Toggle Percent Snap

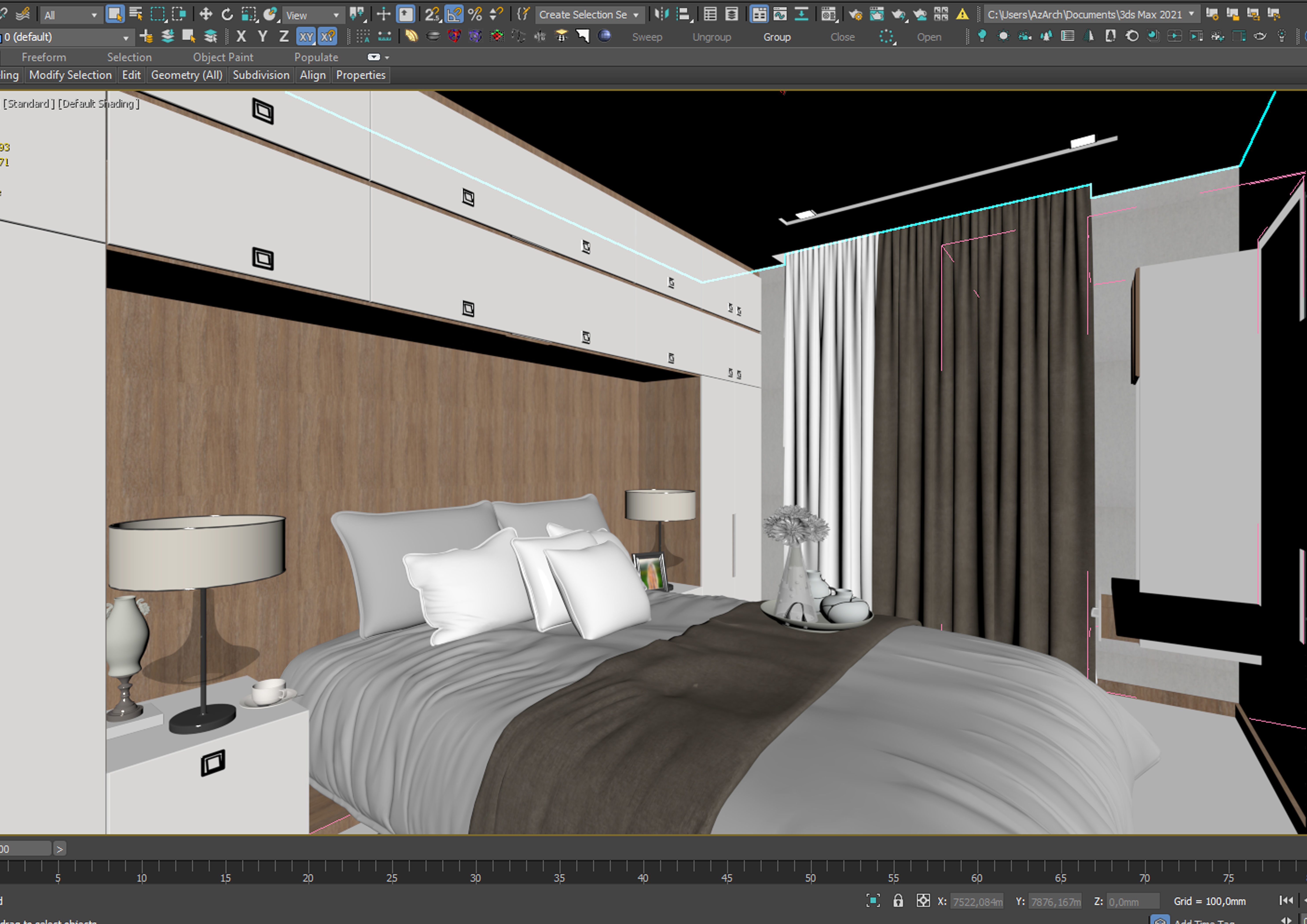pyautogui.click(x=475, y=14)
